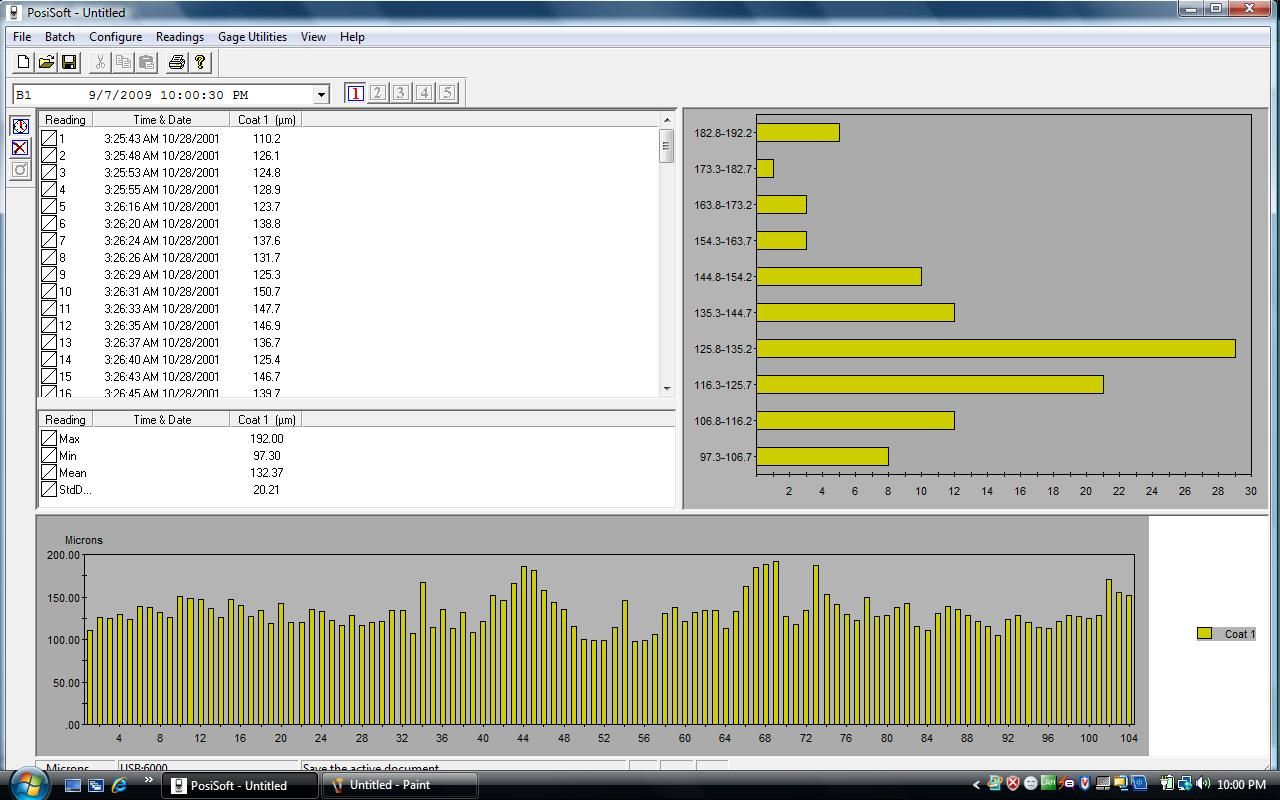Click the grayed camera side icon
Image resolution: width=1280 pixels, height=800 pixels.
coord(20,170)
